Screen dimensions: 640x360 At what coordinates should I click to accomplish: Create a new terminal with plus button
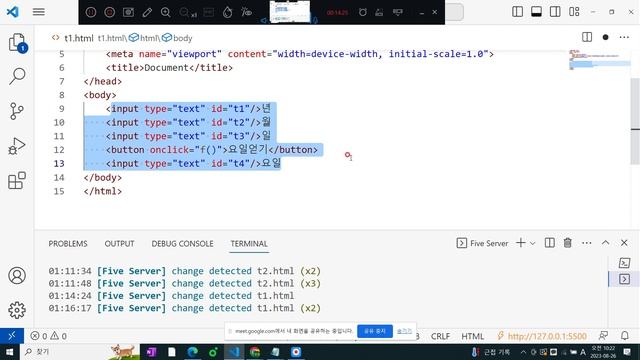coord(520,243)
